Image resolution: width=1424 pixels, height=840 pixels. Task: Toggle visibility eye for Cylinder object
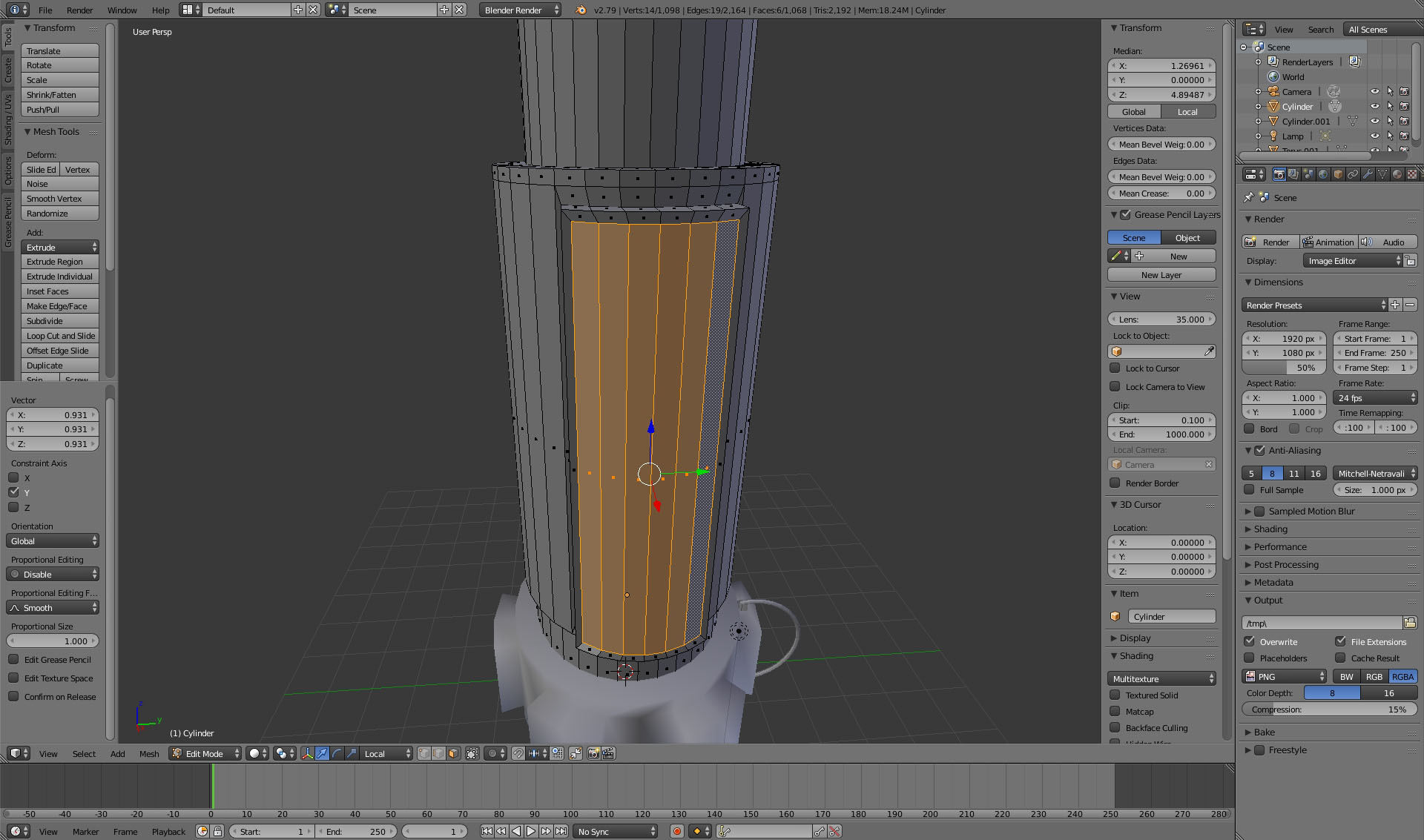1374,107
